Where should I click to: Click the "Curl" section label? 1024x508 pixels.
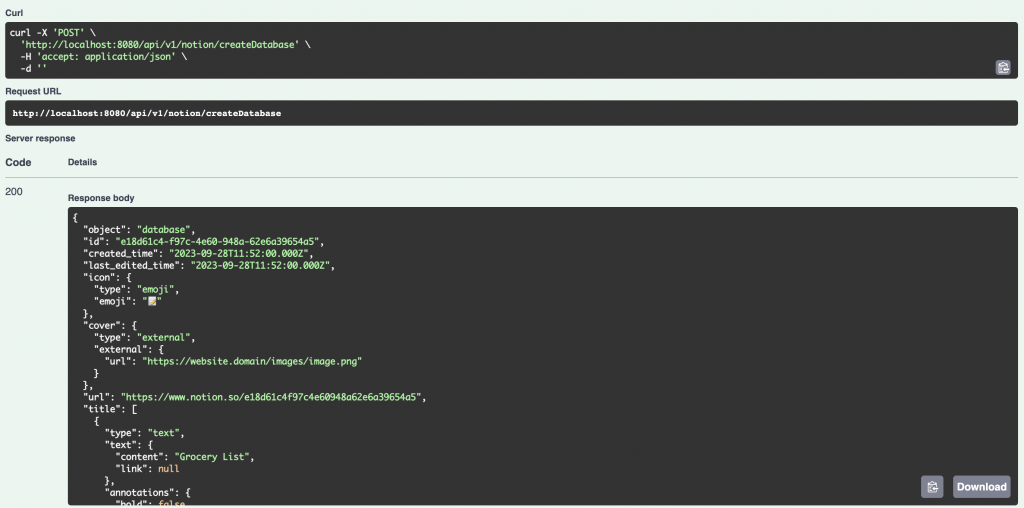(15, 13)
